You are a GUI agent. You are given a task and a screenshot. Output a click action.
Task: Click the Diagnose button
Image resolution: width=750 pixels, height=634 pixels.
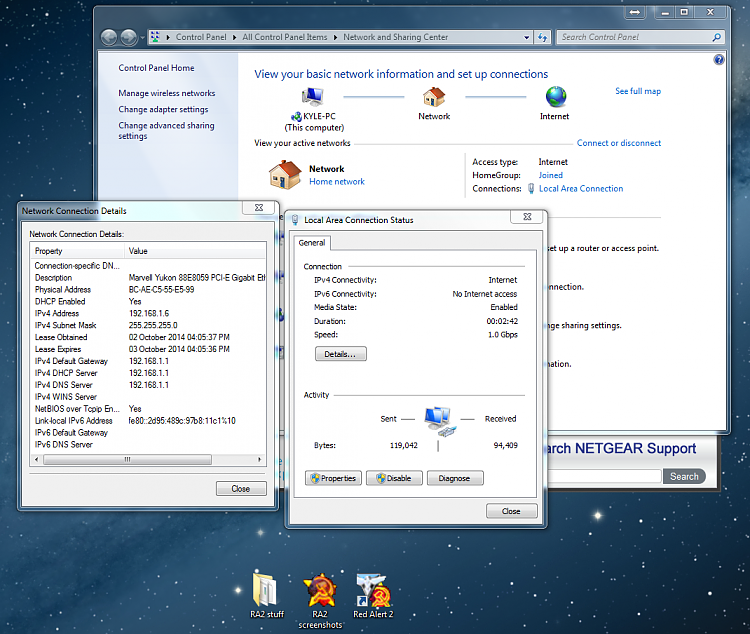coord(455,478)
